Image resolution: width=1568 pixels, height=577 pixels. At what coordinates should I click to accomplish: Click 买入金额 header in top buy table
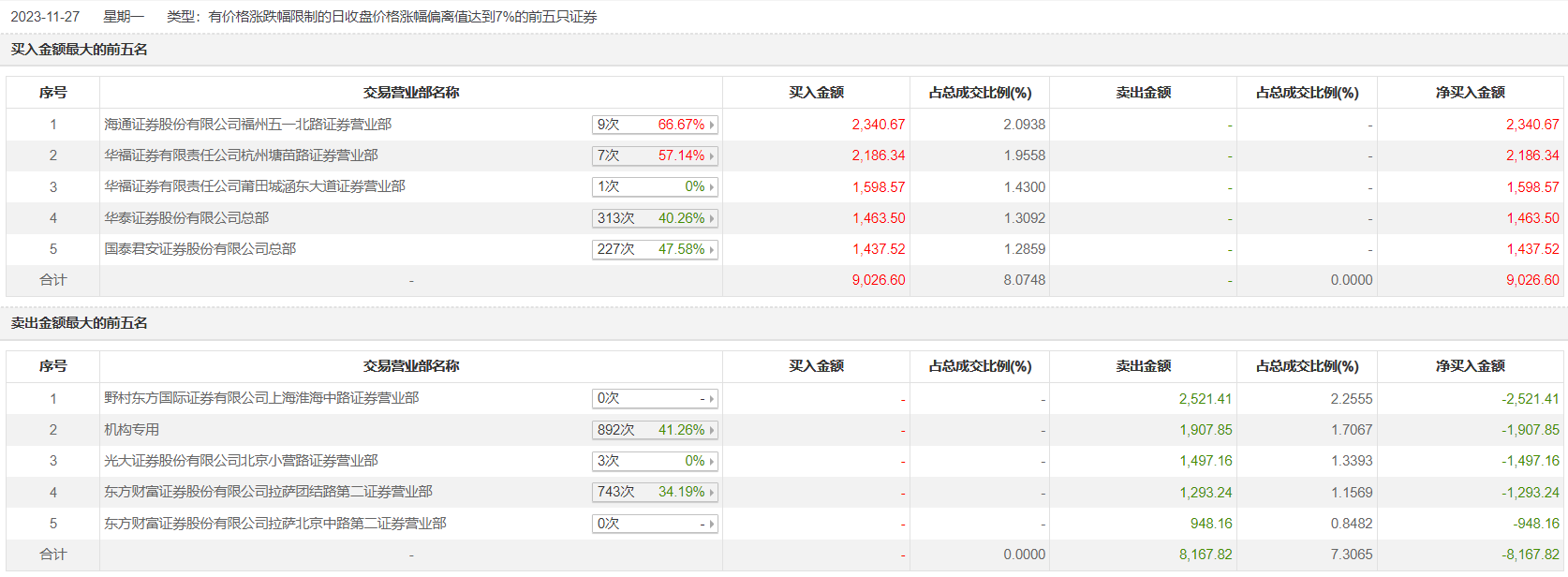(x=816, y=93)
